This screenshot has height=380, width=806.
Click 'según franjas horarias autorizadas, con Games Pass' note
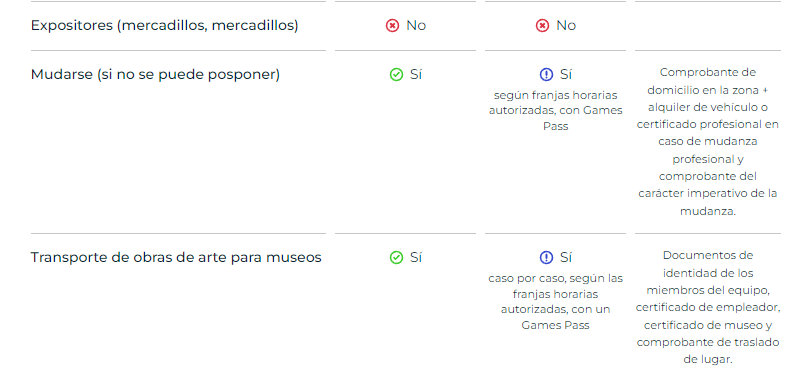pos(555,111)
